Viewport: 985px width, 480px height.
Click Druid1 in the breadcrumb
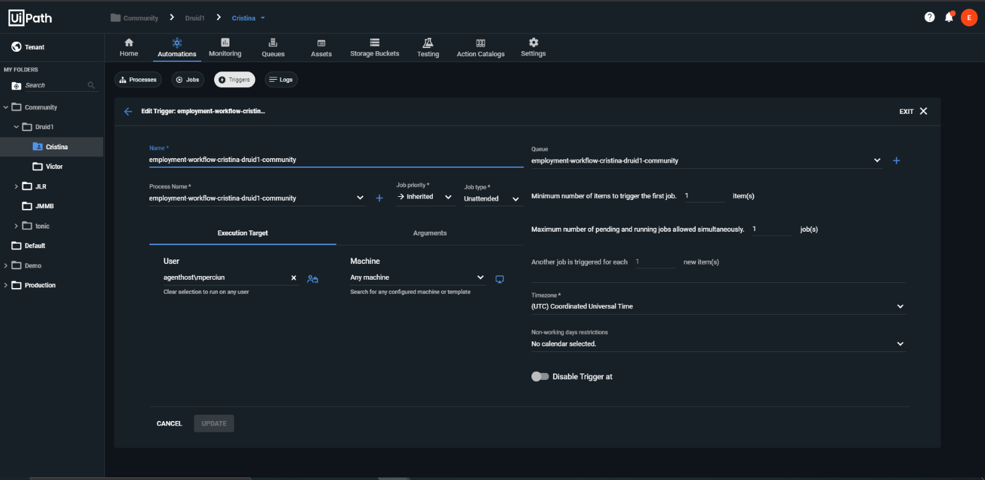tap(195, 18)
